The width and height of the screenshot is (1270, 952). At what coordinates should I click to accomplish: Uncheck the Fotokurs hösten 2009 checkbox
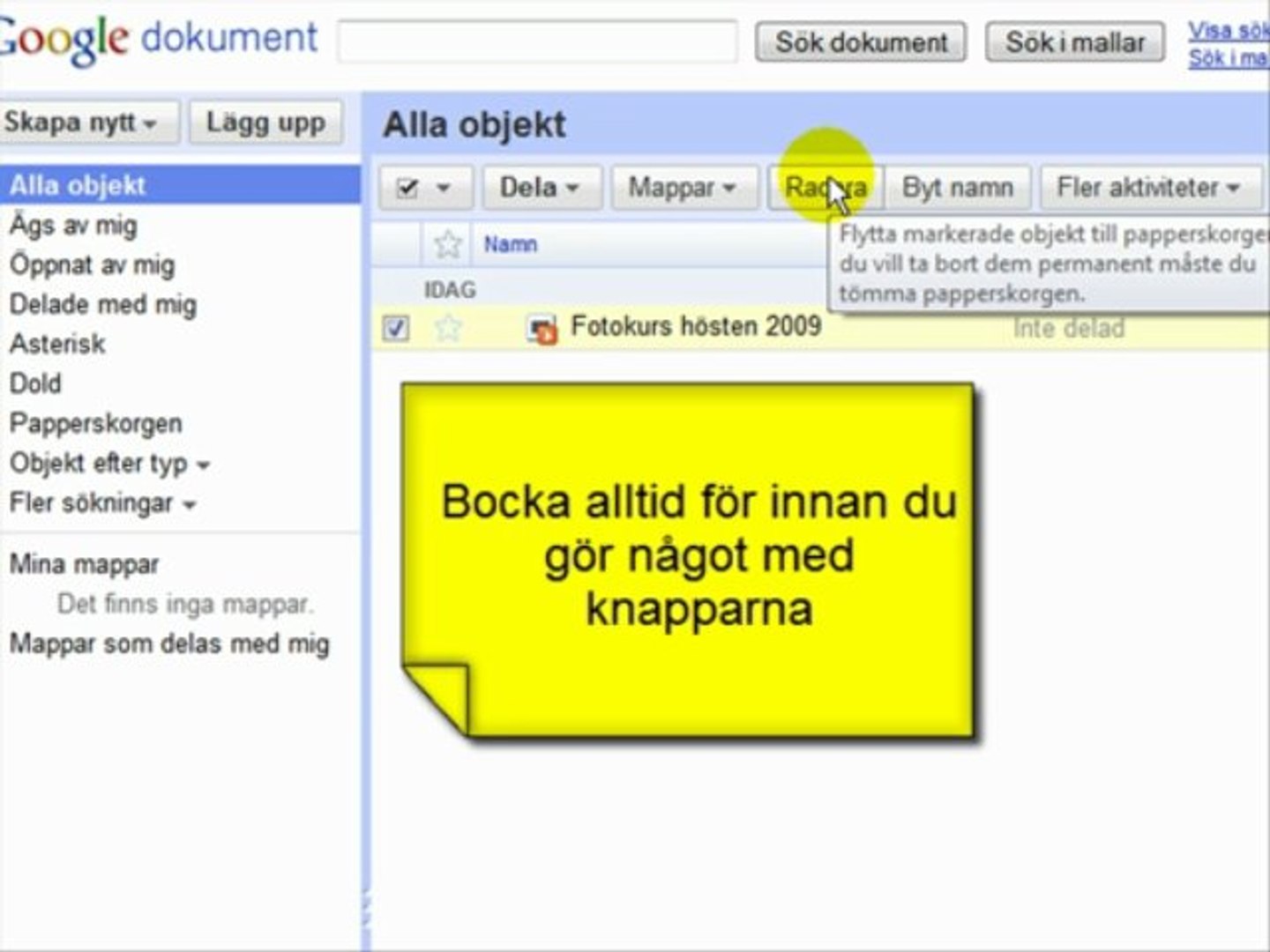(x=396, y=329)
